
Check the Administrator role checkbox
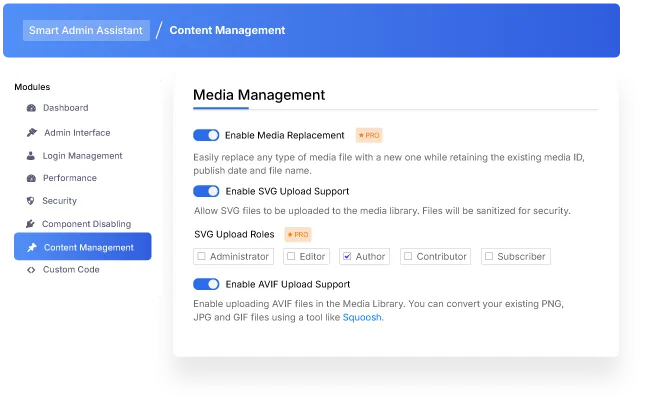point(201,257)
